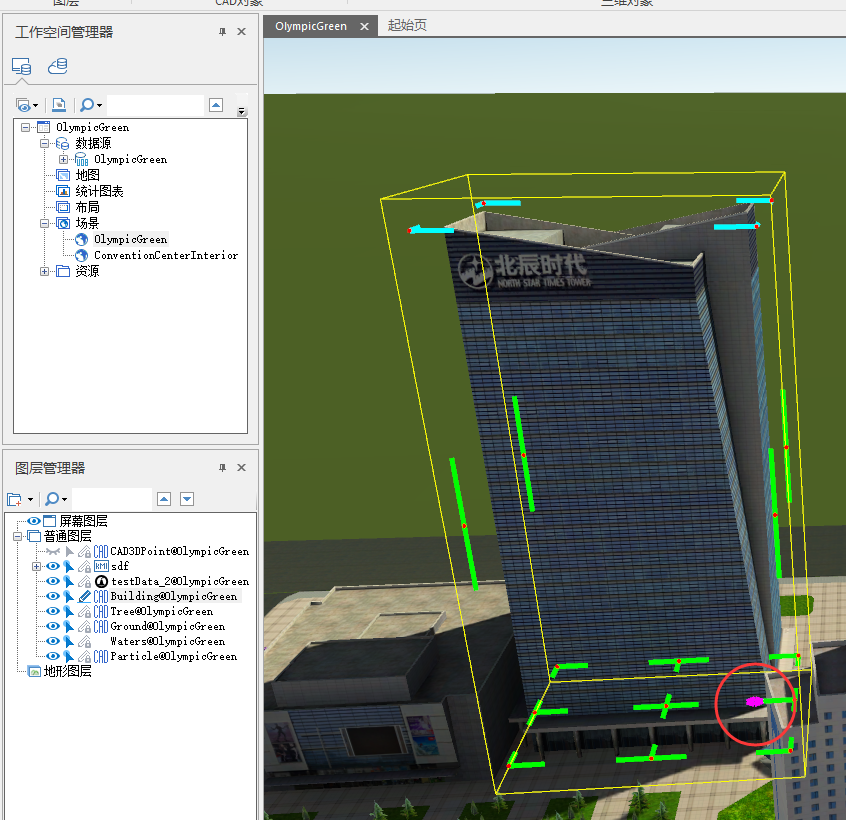Click the testData_2 model layer type icon
Image resolution: width=846 pixels, height=820 pixels.
[x=101, y=582]
